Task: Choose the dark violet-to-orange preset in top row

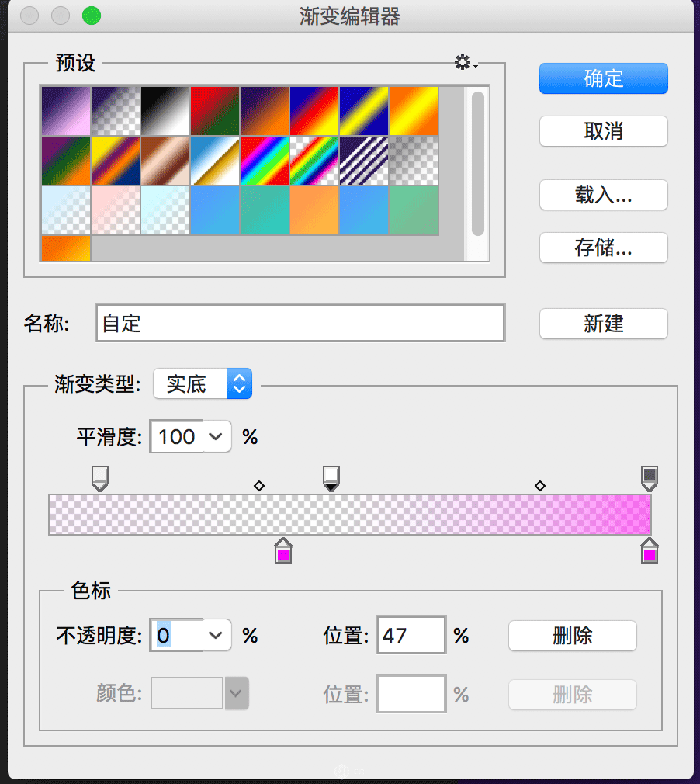Action: (265, 111)
